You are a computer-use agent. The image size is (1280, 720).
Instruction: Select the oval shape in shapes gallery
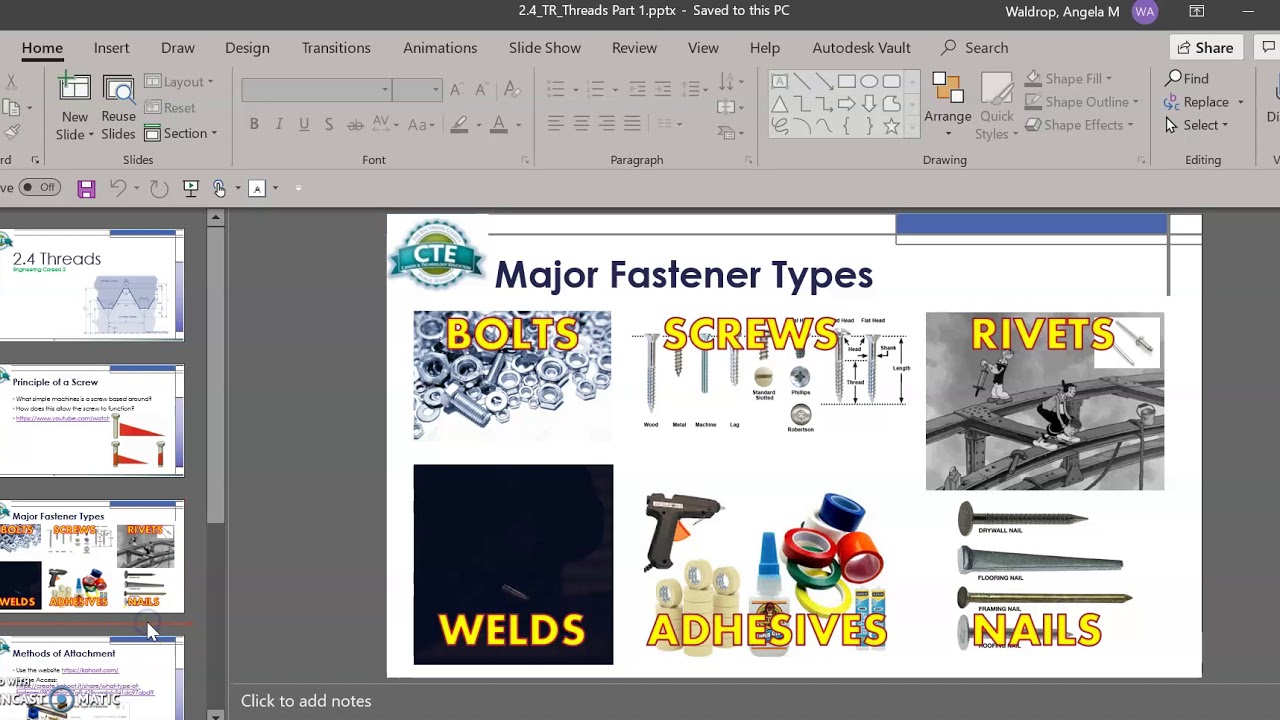click(x=868, y=81)
